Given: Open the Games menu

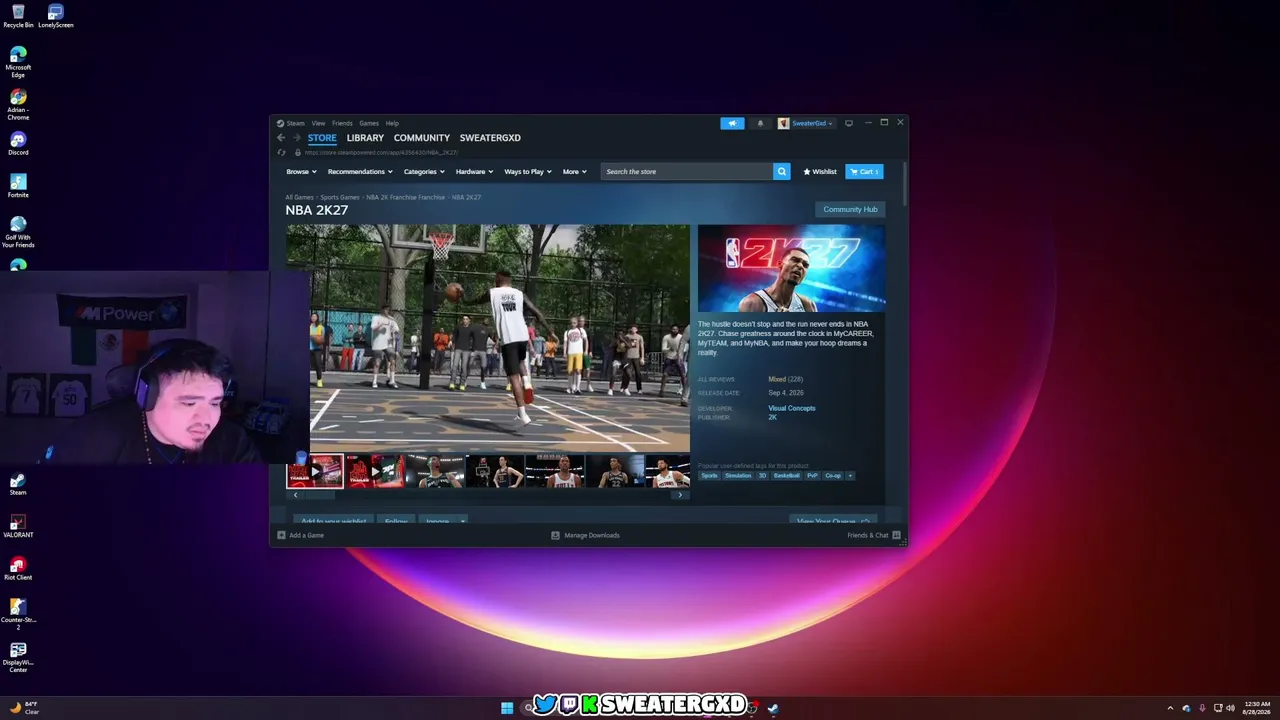Looking at the screenshot, I should coord(369,123).
